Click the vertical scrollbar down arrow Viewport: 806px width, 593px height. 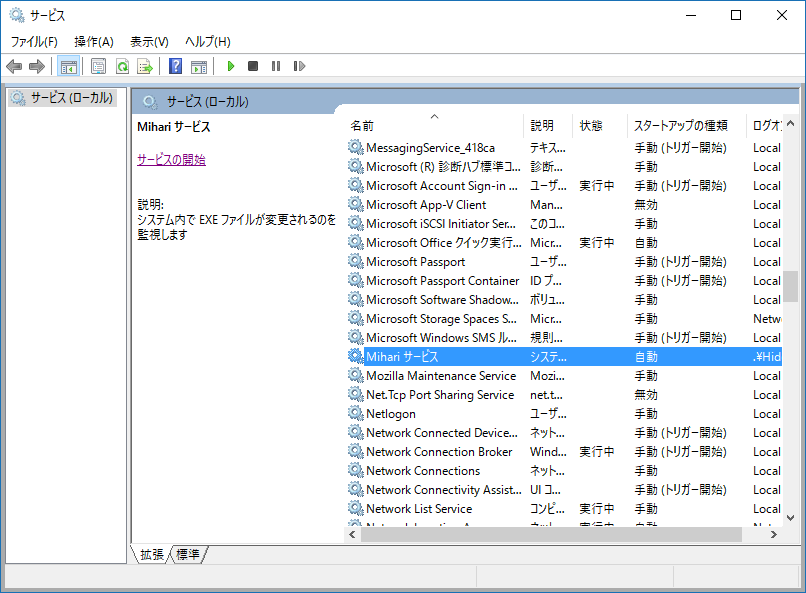tap(791, 518)
